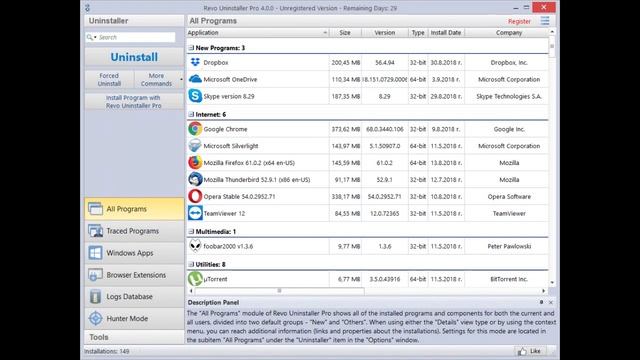The image size is (640, 360).
Task: Click the vertical scrollbar down arrow
Action: click(552, 282)
